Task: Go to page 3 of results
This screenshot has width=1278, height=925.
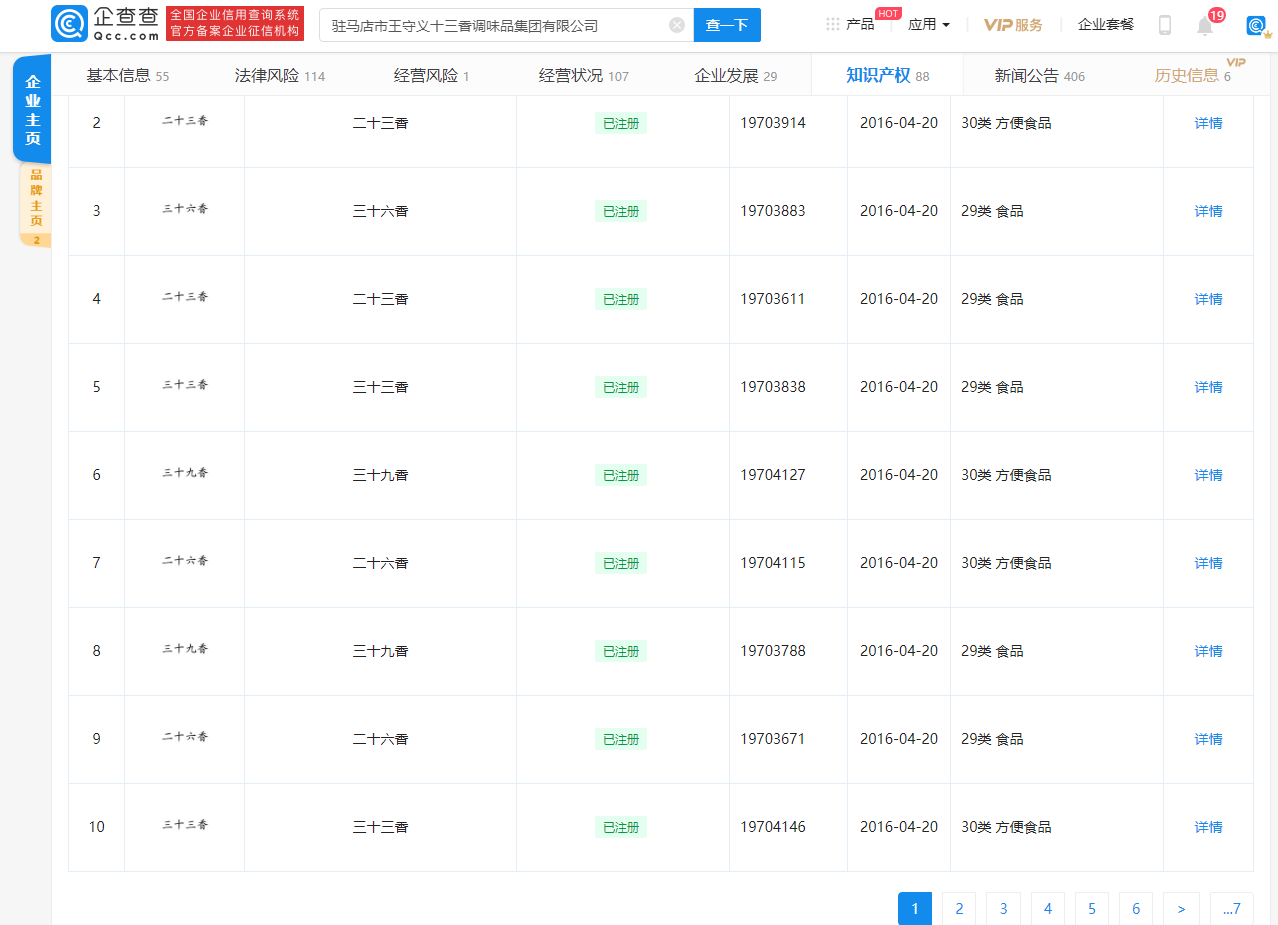Action: 1003,908
